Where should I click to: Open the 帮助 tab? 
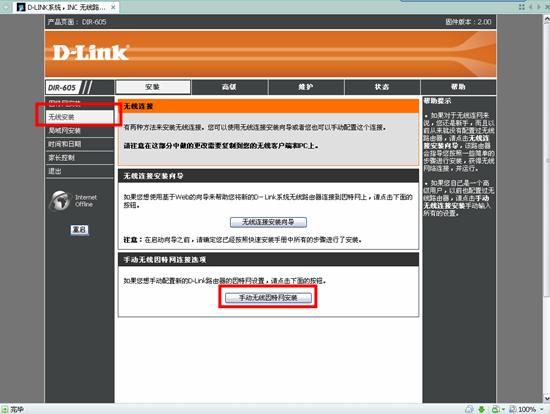(458, 87)
